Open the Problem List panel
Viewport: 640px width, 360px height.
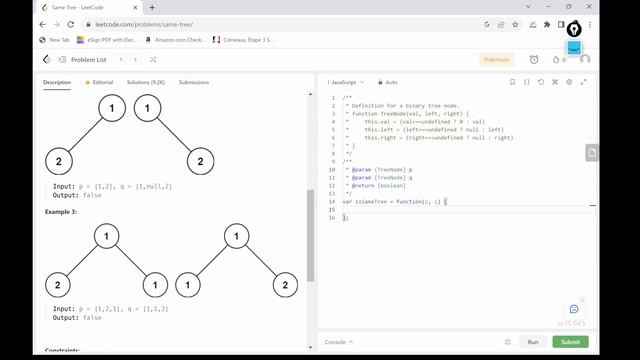[x=82, y=60]
